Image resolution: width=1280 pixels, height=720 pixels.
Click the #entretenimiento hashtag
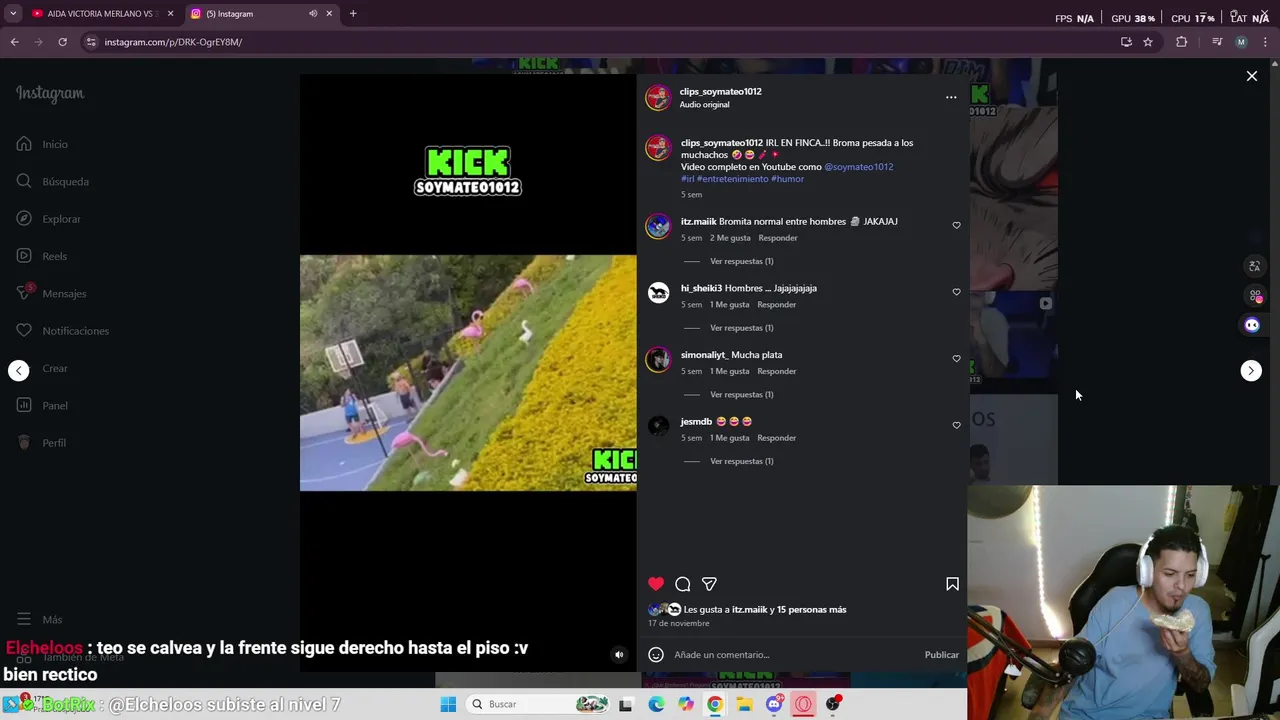click(x=732, y=179)
